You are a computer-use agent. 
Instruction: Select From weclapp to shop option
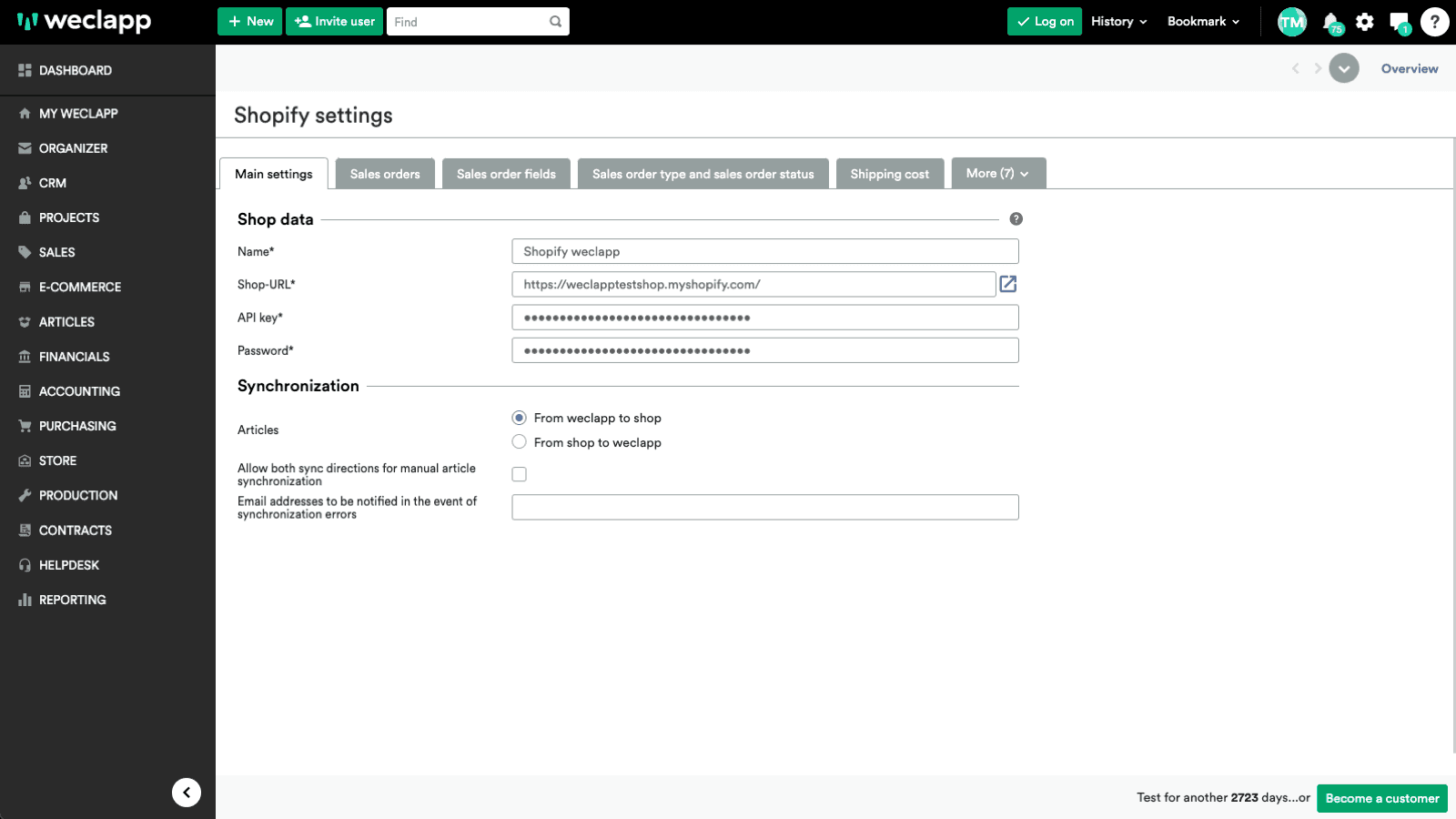pos(520,418)
